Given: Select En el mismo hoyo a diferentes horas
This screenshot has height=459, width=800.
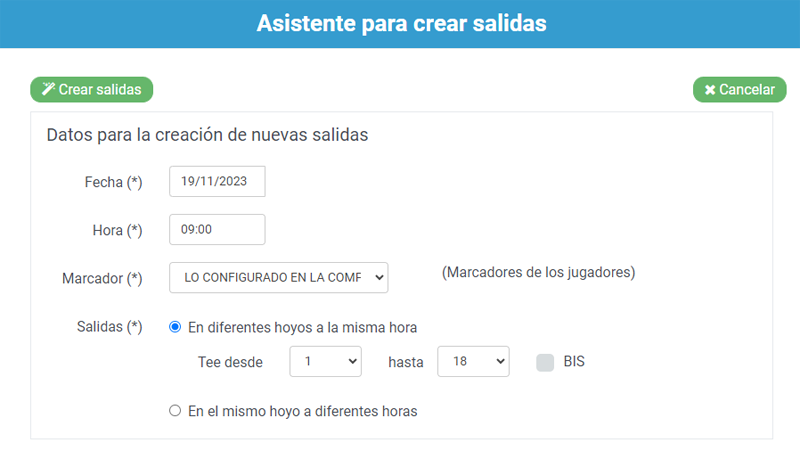Looking at the screenshot, I should 175,411.
